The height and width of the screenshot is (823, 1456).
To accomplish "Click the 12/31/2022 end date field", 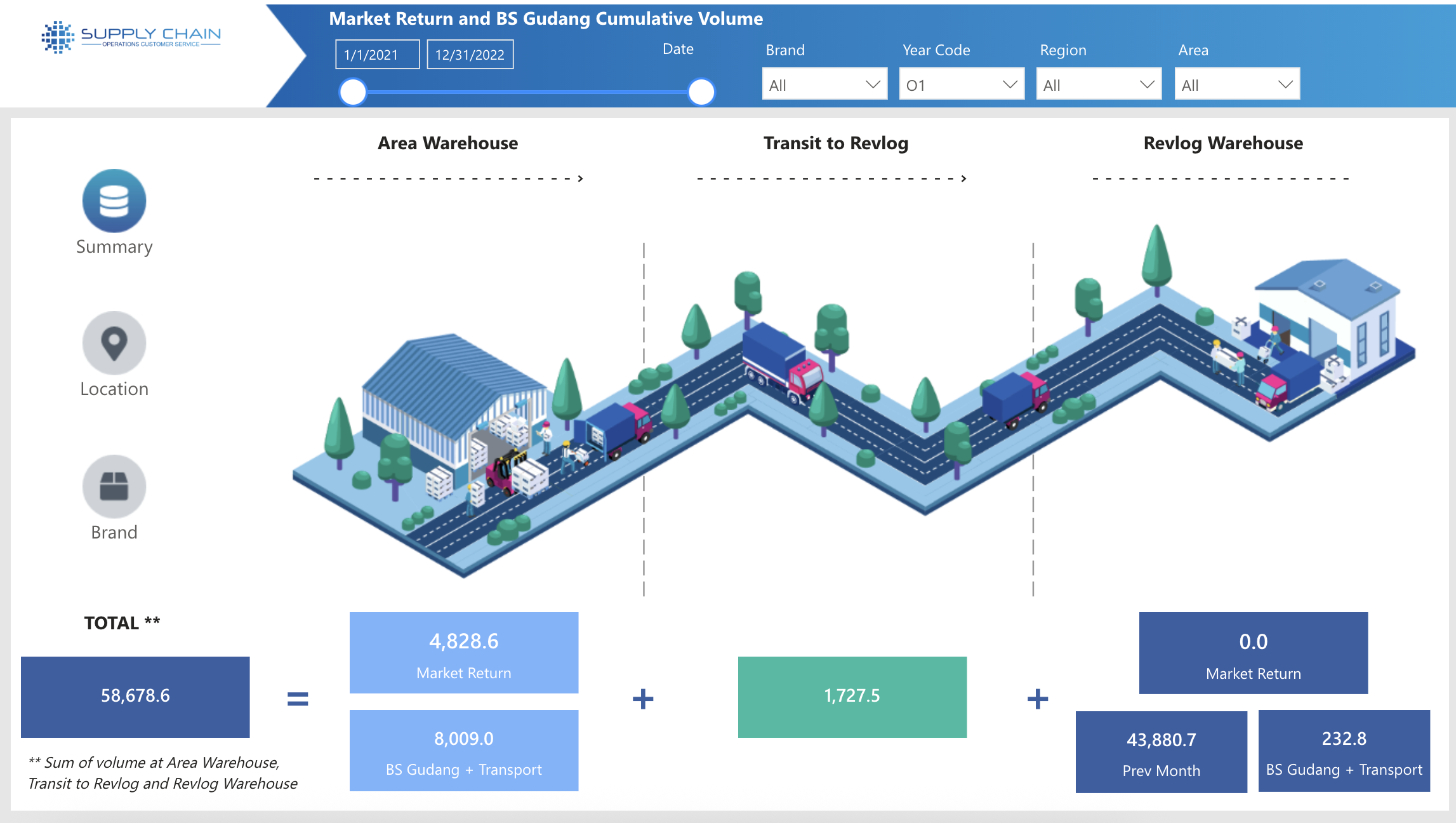I will click(470, 54).
